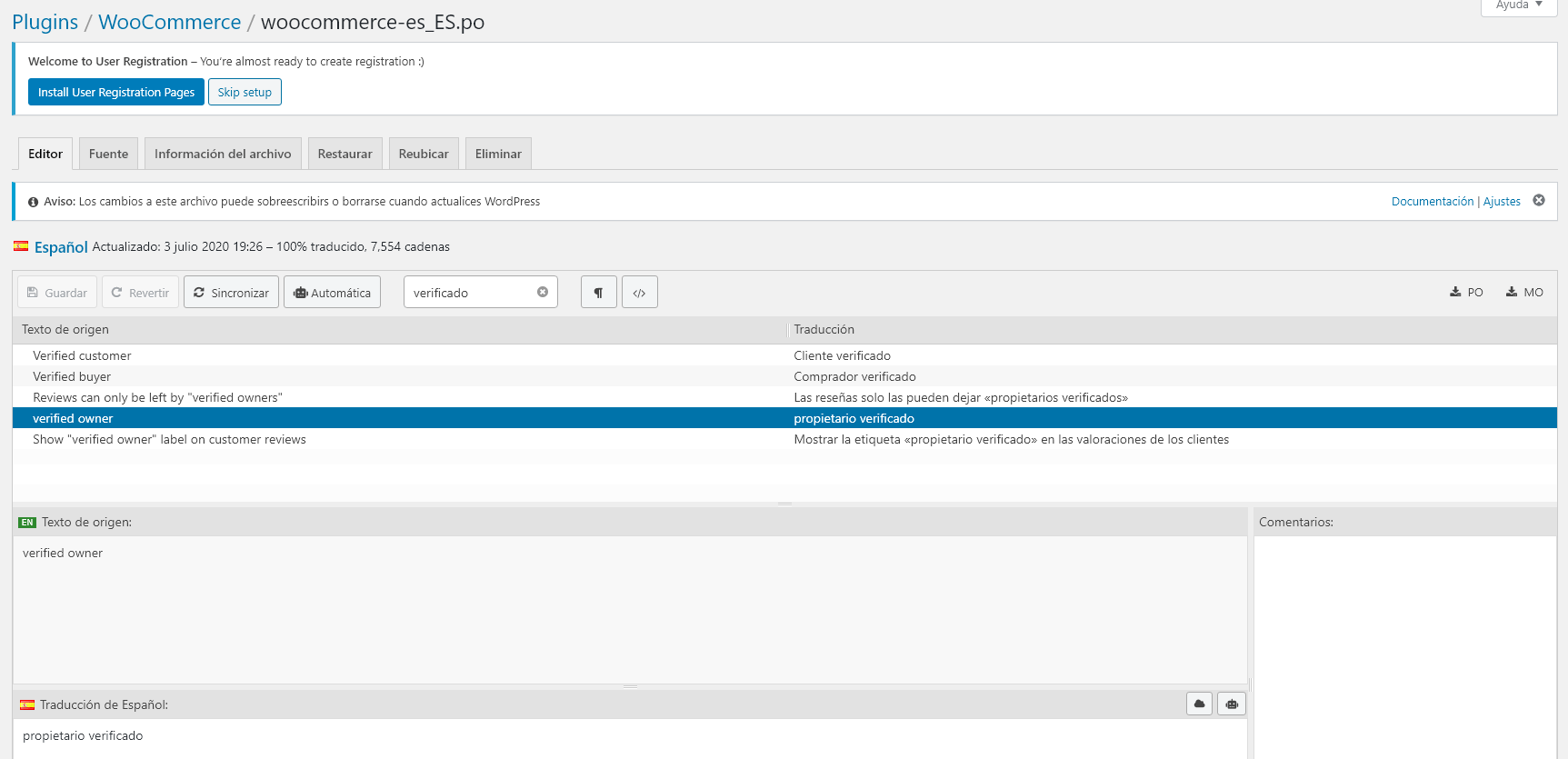Click the Automática translation button

[332, 293]
